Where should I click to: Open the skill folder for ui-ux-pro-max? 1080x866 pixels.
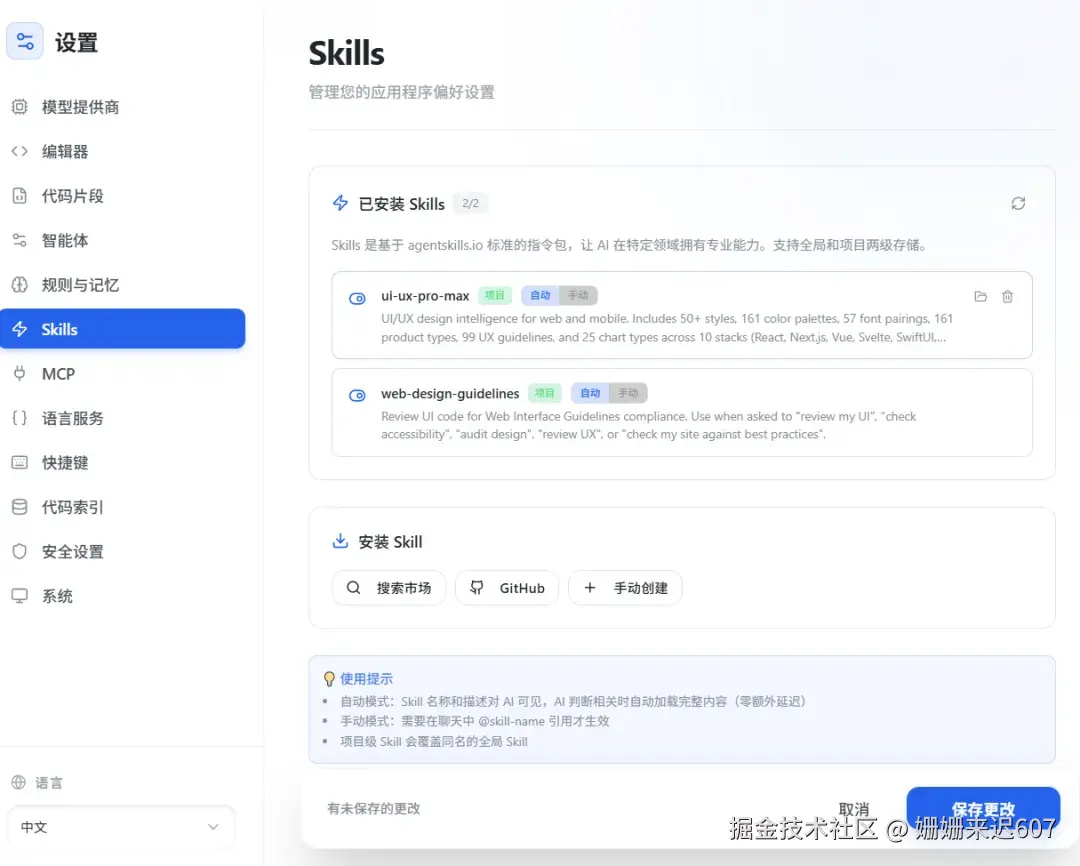click(x=980, y=296)
